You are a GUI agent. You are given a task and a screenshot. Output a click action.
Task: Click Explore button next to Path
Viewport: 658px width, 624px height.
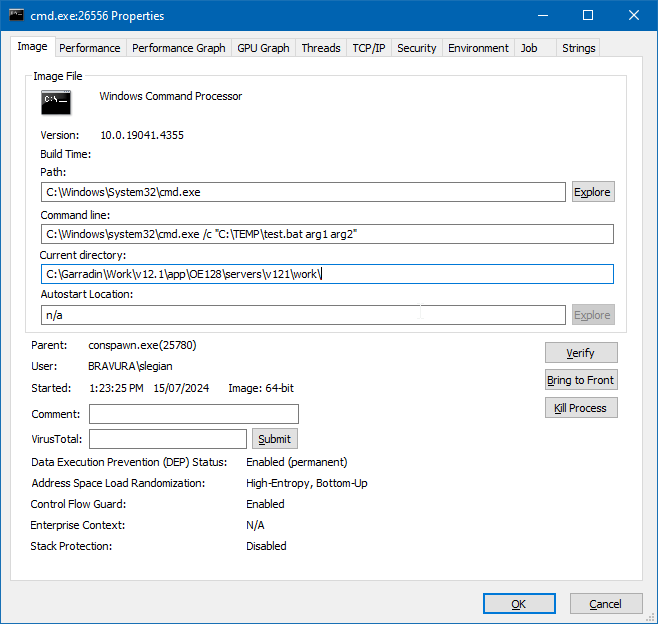click(x=593, y=192)
